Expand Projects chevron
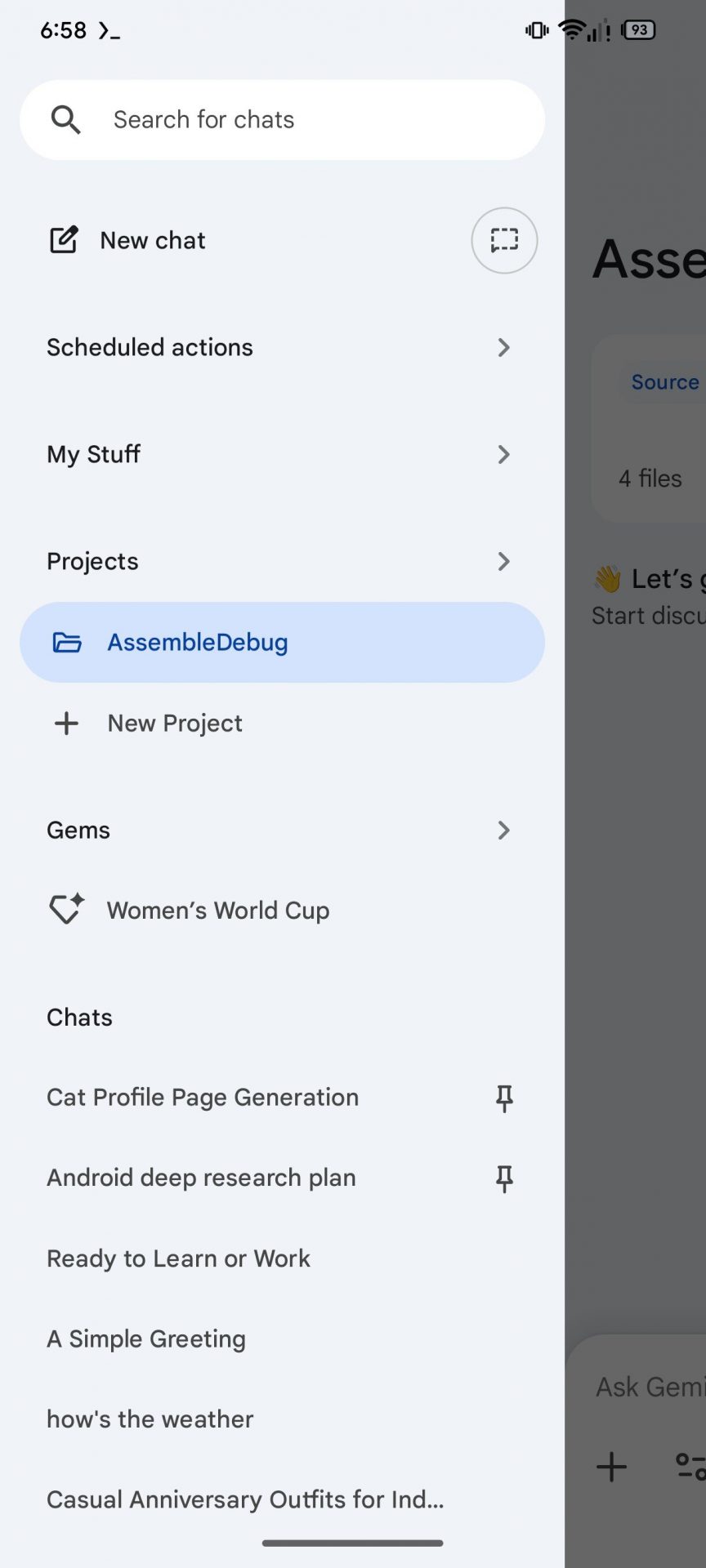This screenshot has width=706, height=1568. coord(503,562)
